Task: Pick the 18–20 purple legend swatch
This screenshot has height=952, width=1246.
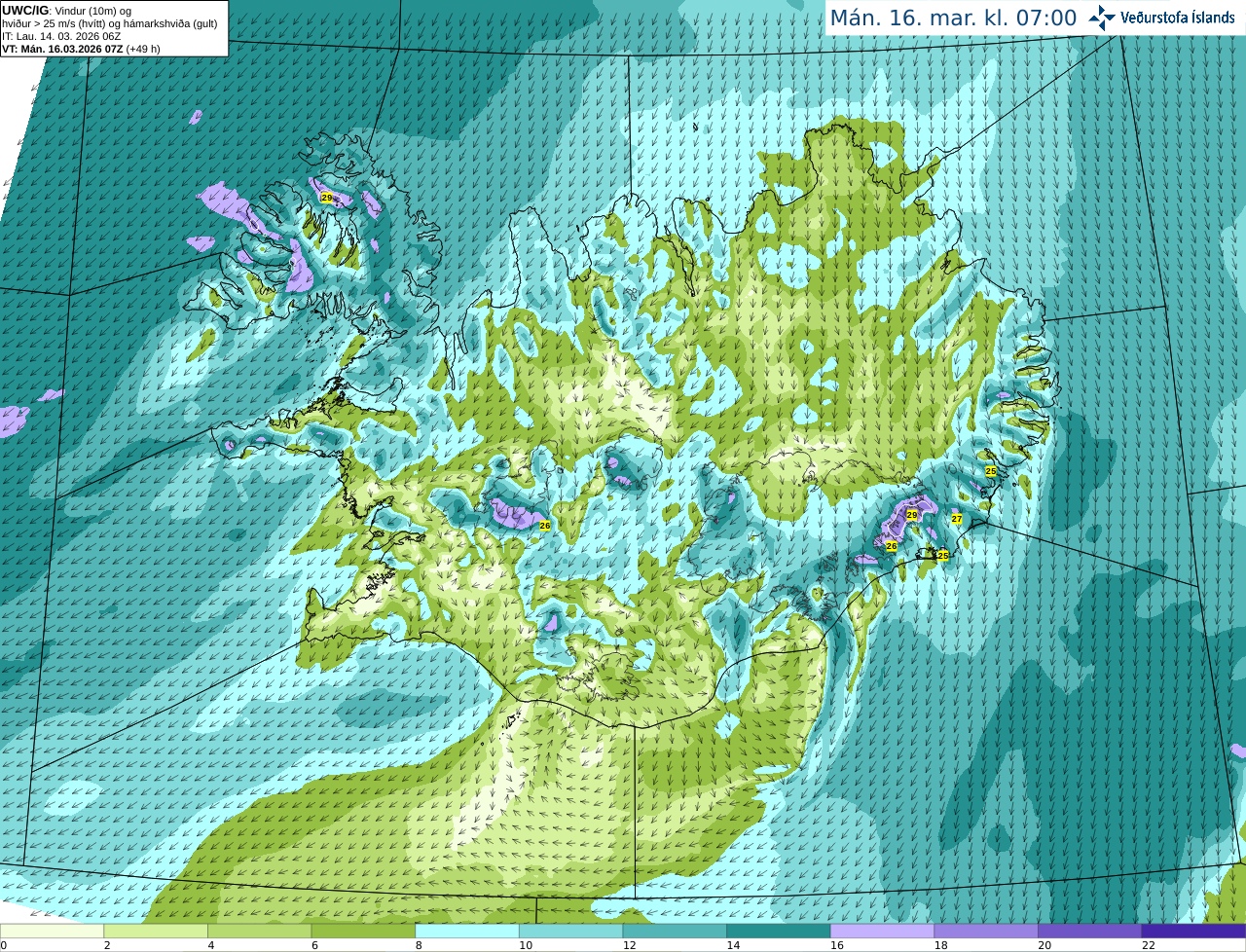Action: click(x=986, y=931)
